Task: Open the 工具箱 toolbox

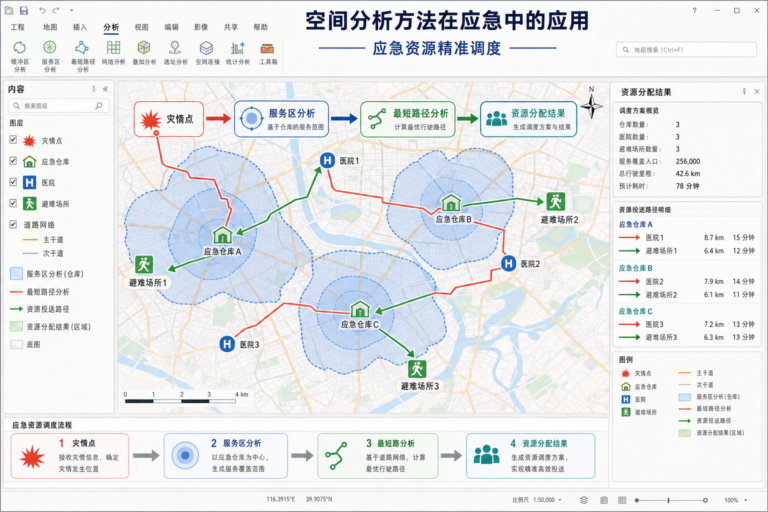Action: coord(268,53)
